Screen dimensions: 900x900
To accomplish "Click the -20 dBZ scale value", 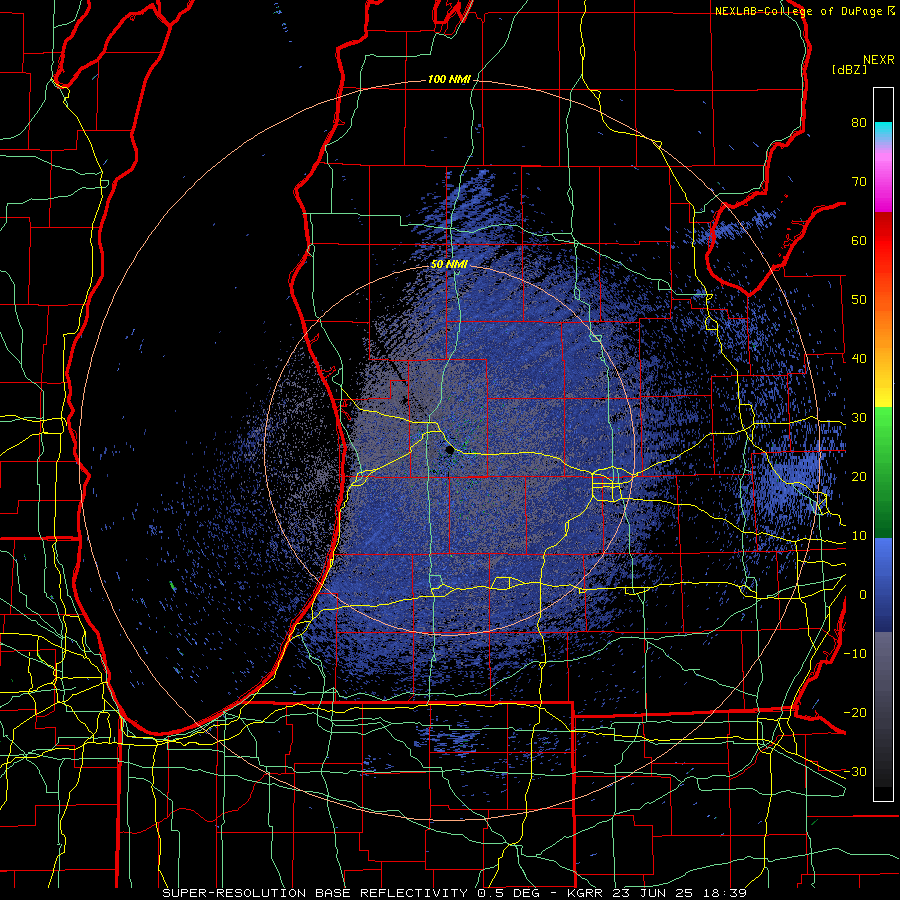I will pyautogui.click(x=855, y=713).
